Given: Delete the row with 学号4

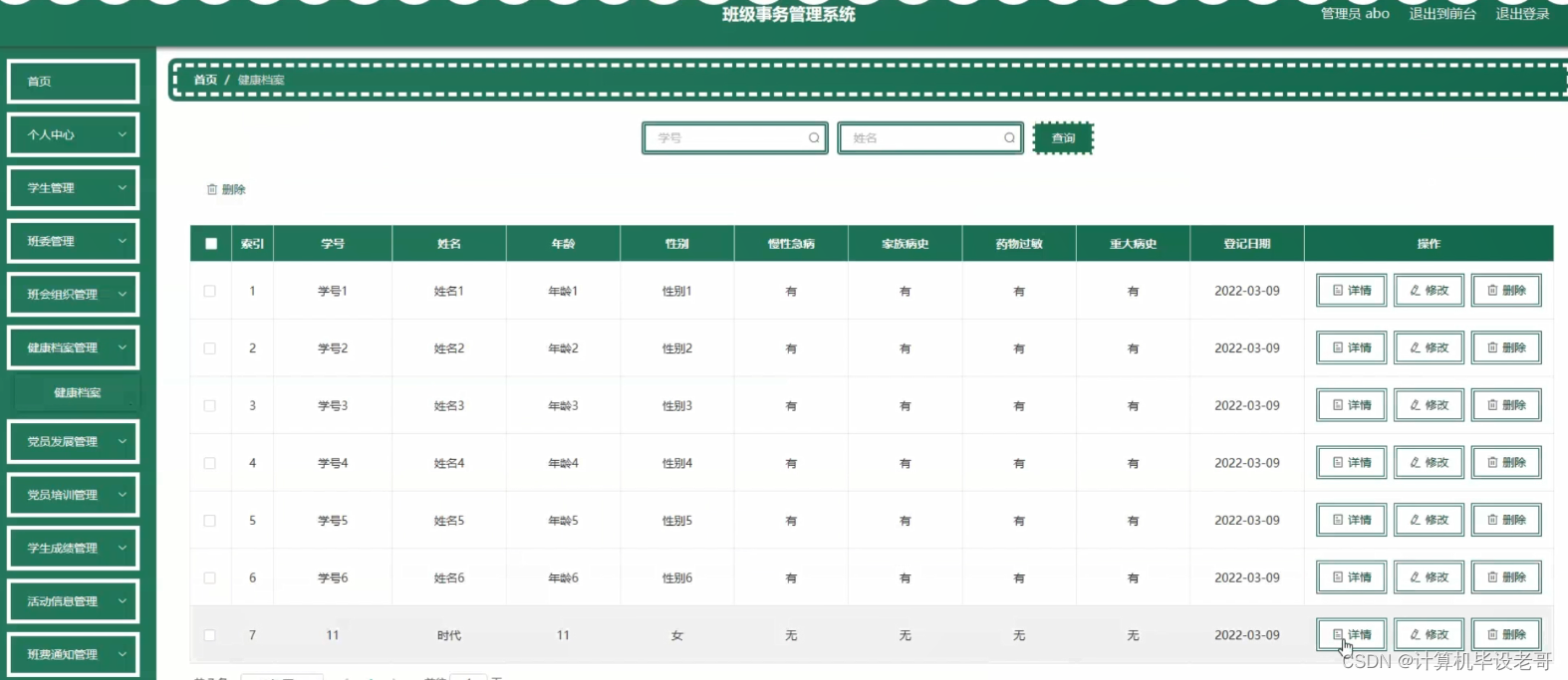Looking at the screenshot, I should 1506,463.
